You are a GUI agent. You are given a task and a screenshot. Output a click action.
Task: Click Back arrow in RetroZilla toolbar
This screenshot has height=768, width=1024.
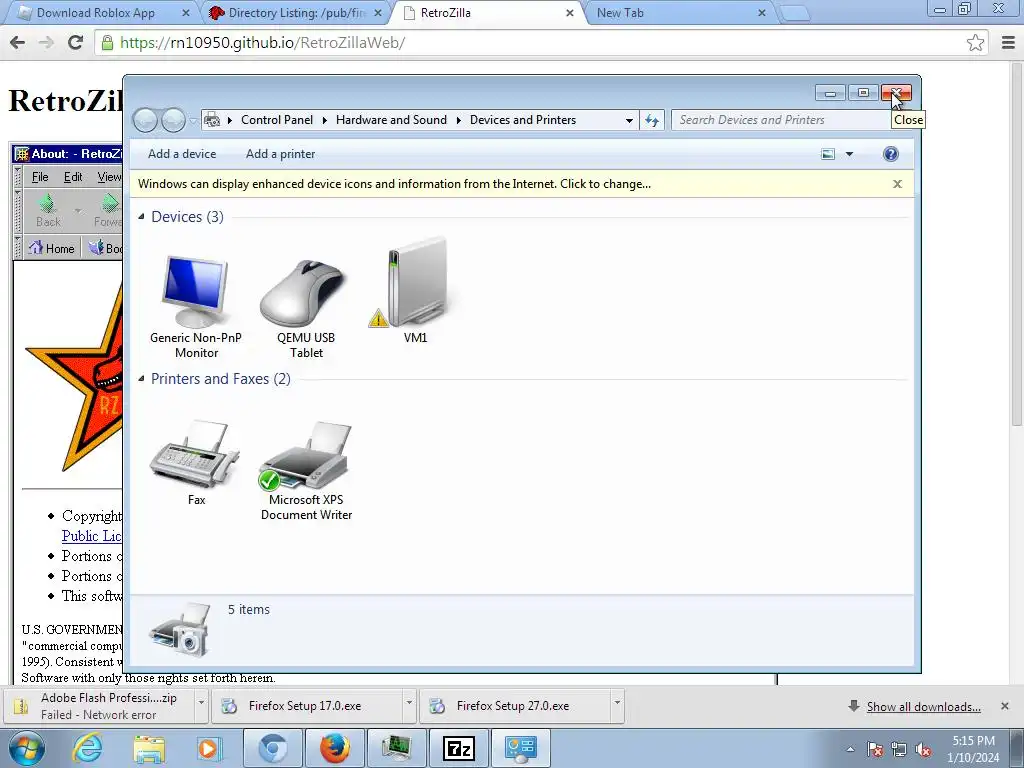(x=48, y=210)
